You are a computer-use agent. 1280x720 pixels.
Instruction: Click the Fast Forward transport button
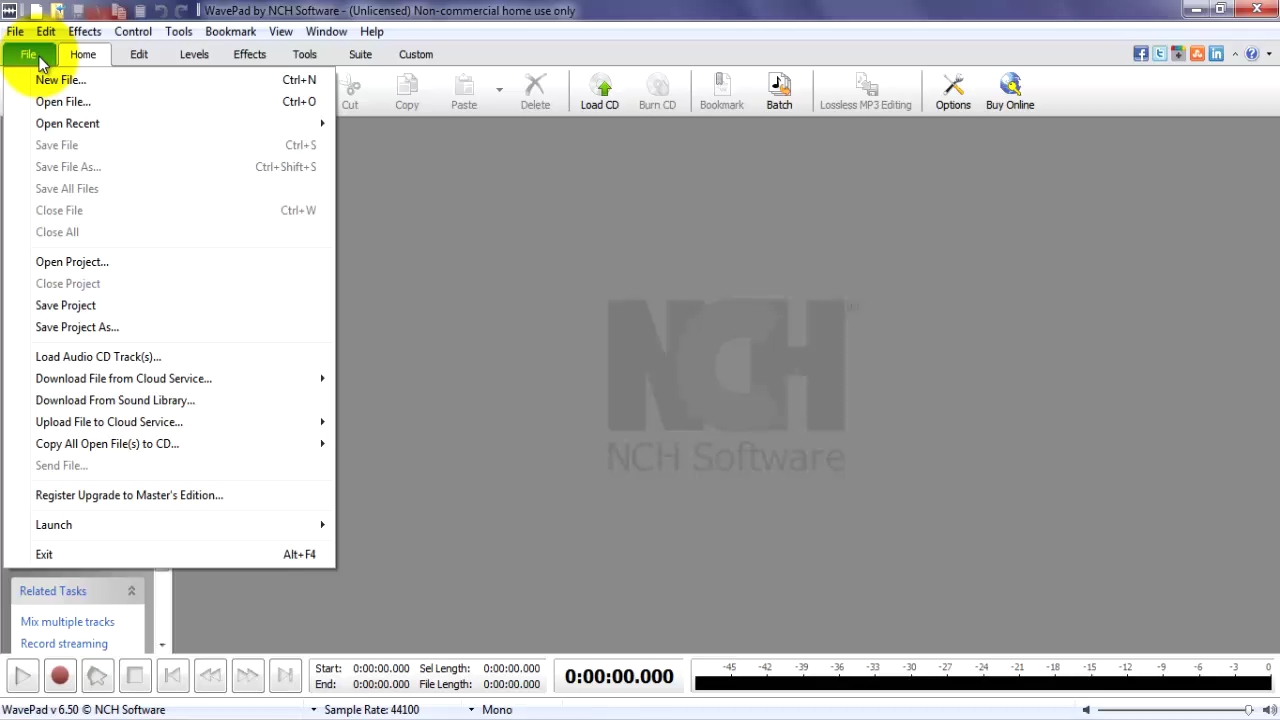point(248,676)
